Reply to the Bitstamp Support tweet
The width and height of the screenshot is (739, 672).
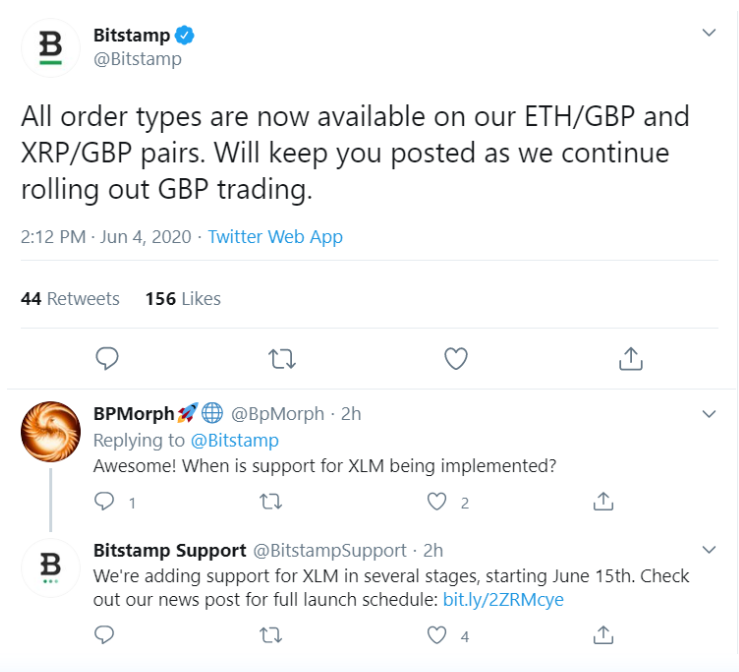[104, 635]
